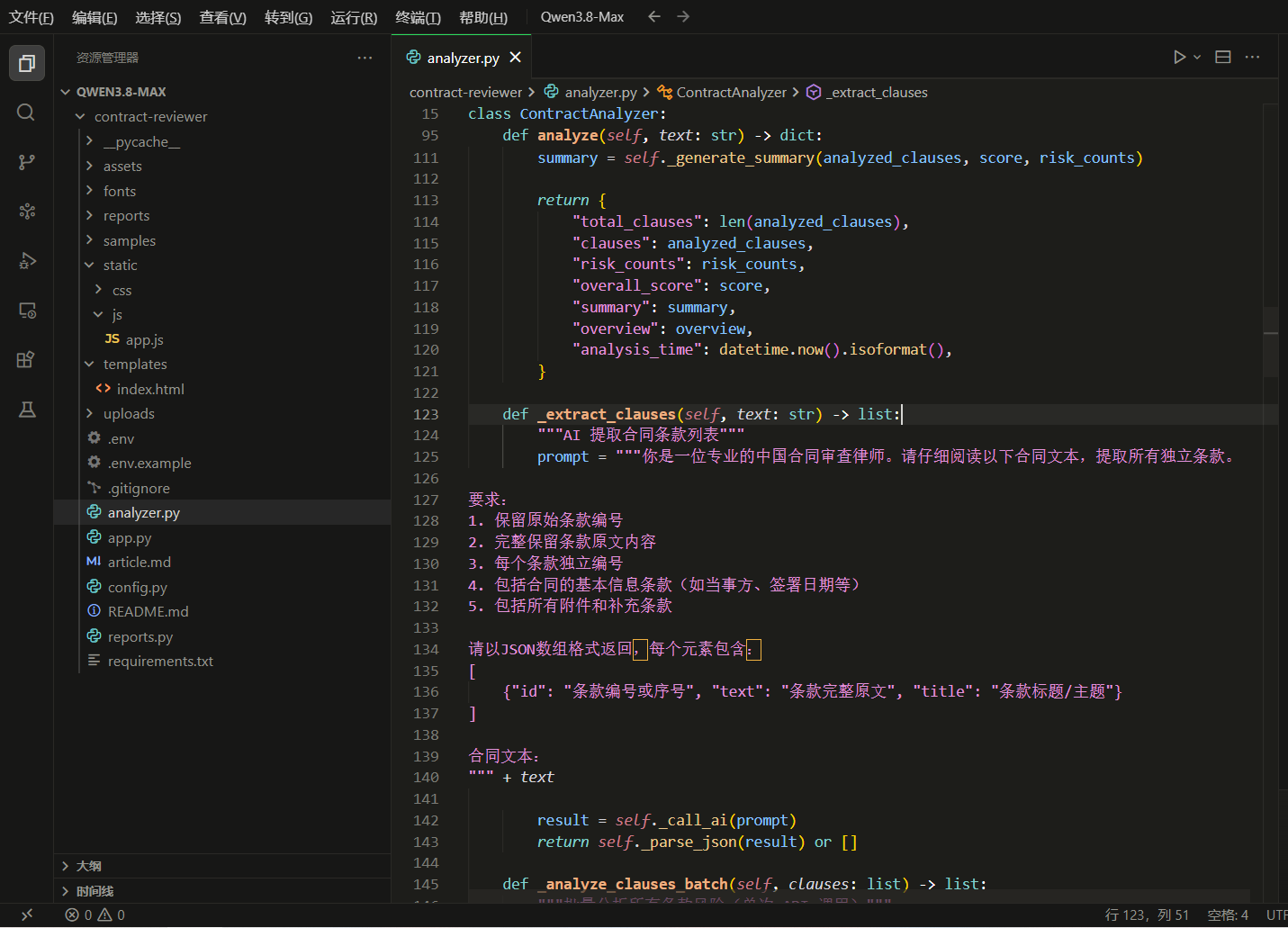Open the Search view in activity bar
This screenshot has height=928, width=1288.
point(26,113)
